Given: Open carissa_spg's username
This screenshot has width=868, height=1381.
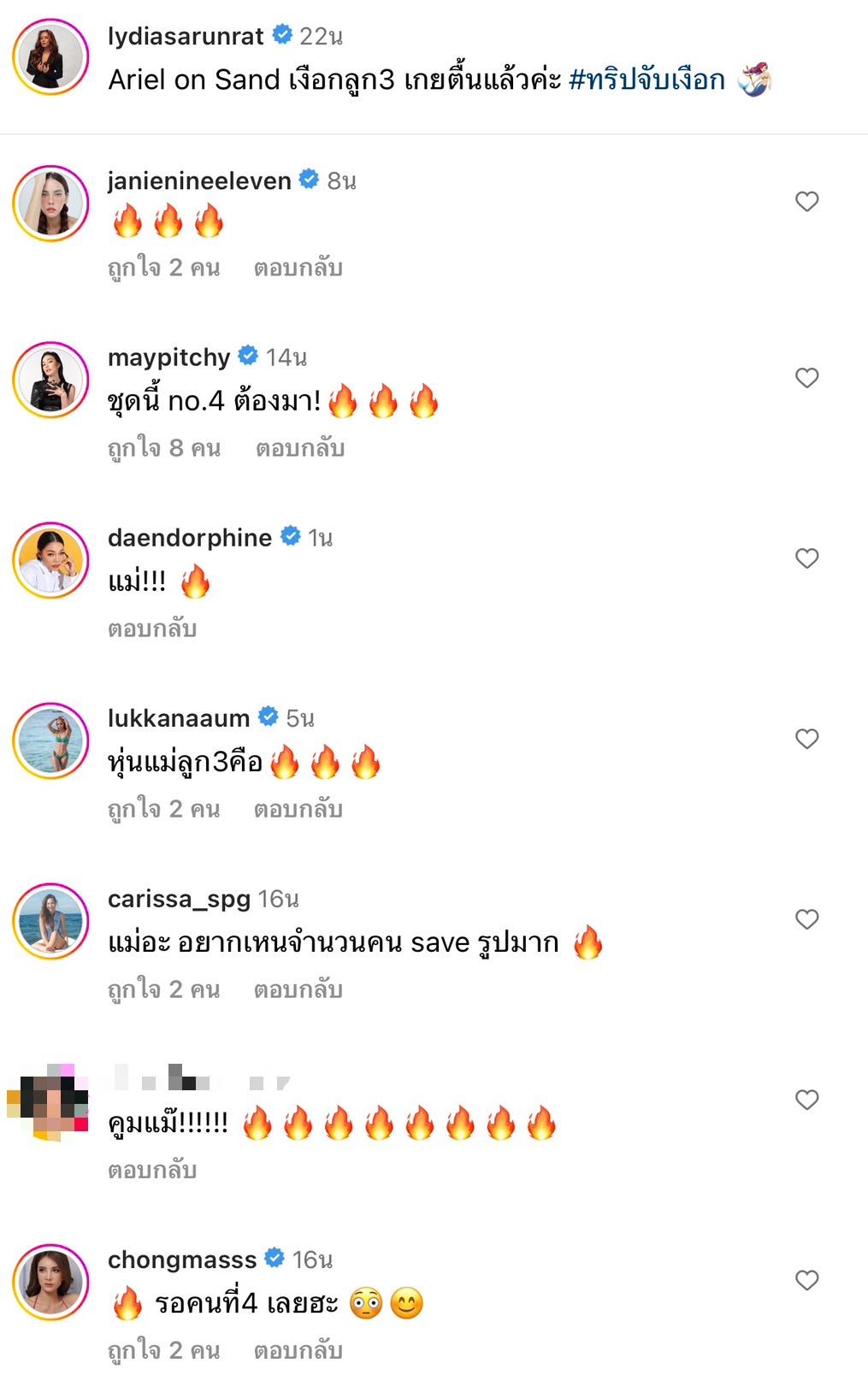Looking at the screenshot, I should click(179, 899).
